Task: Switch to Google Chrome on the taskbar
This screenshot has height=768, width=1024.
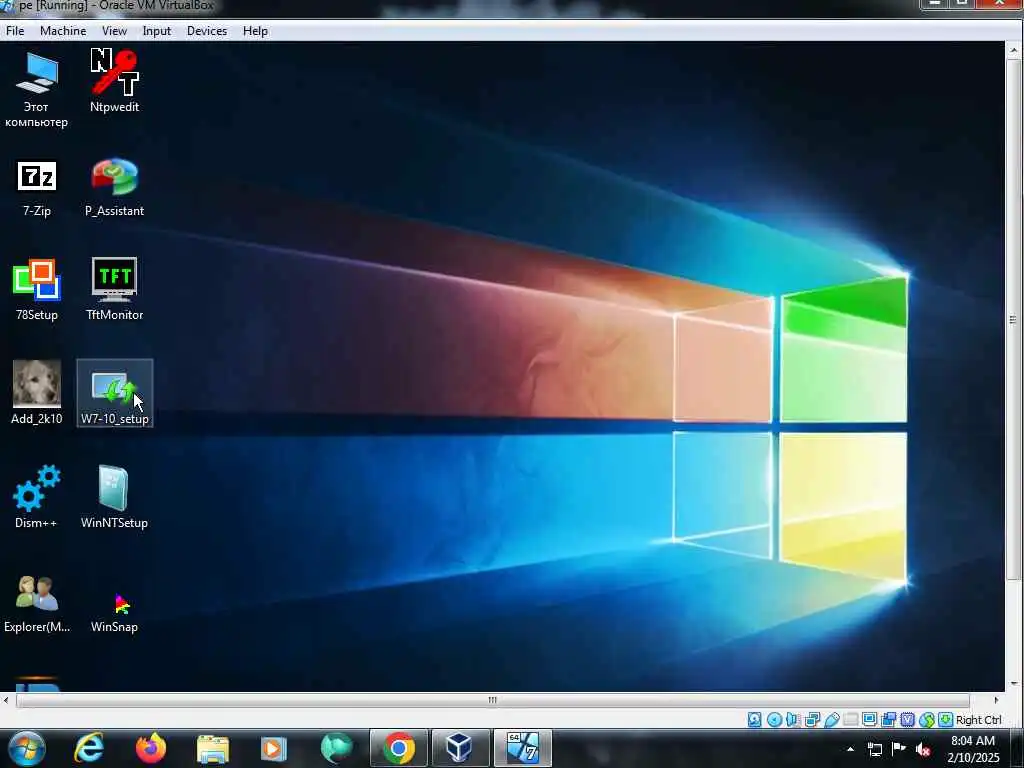Action: (398, 748)
